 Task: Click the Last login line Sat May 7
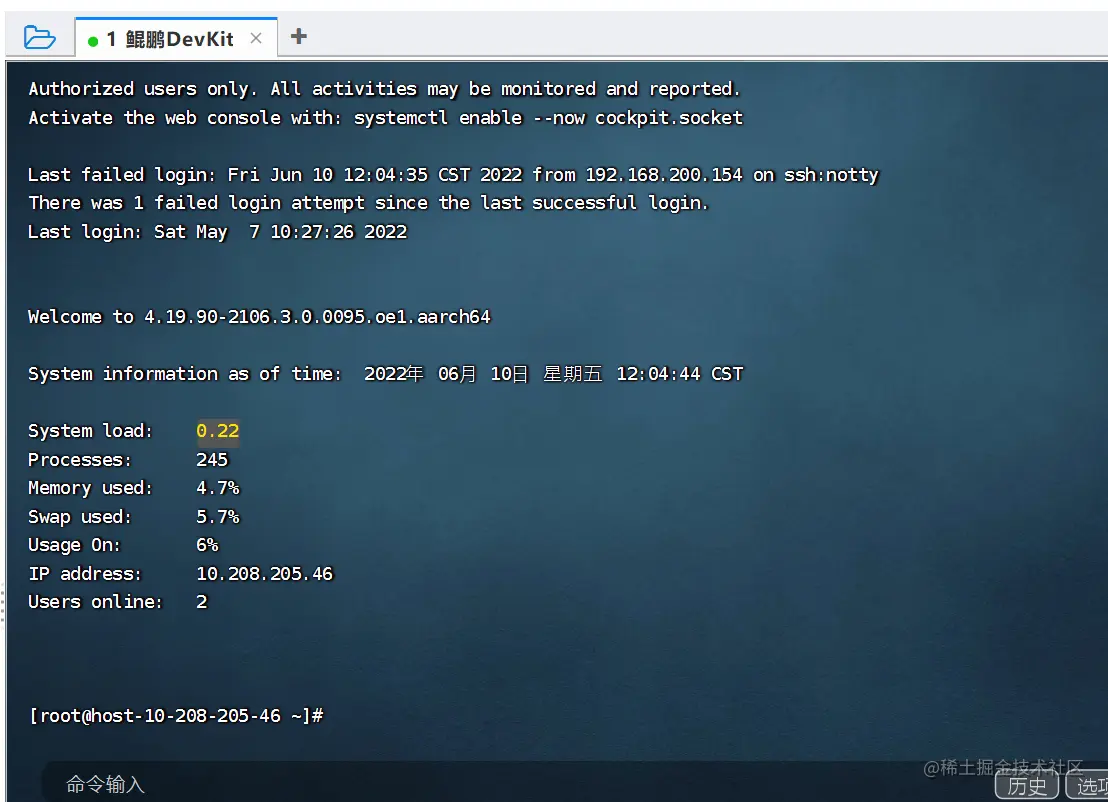(x=218, y=232)
